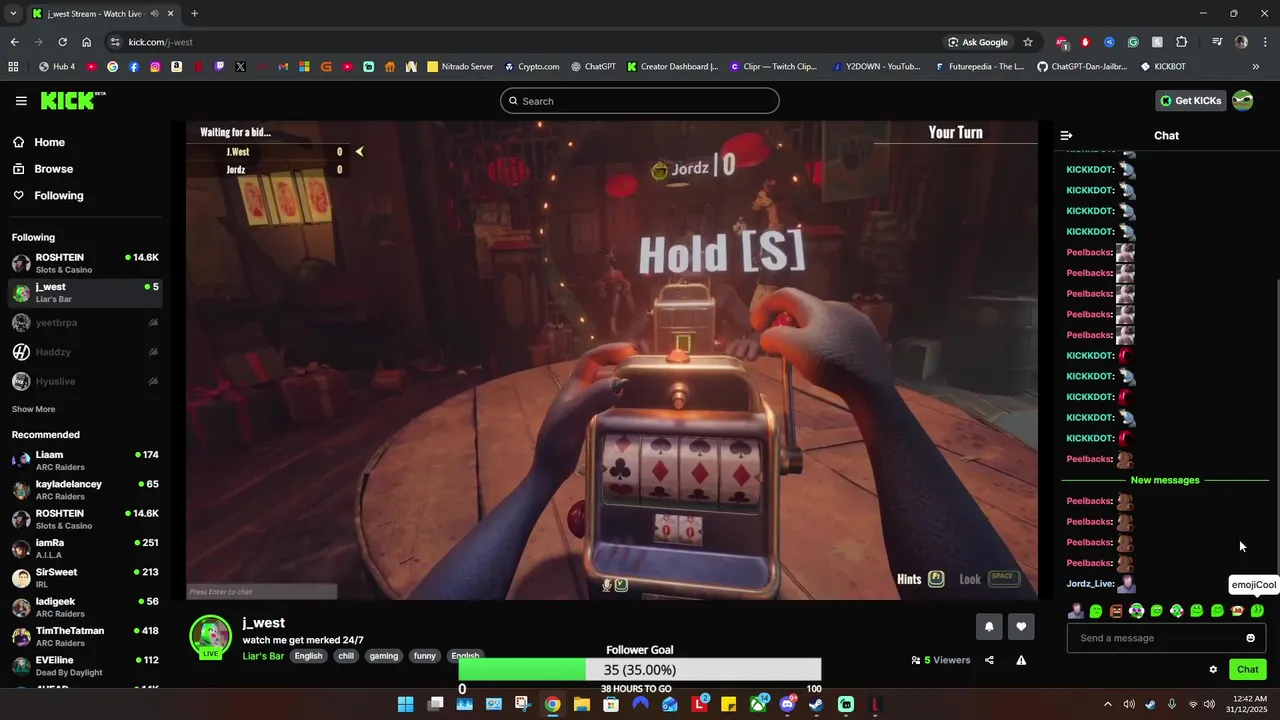Open TimTheTatman recommended channel
Image resolution: width=1280 pixels, height=720 pixels.
tap(85, 637)
